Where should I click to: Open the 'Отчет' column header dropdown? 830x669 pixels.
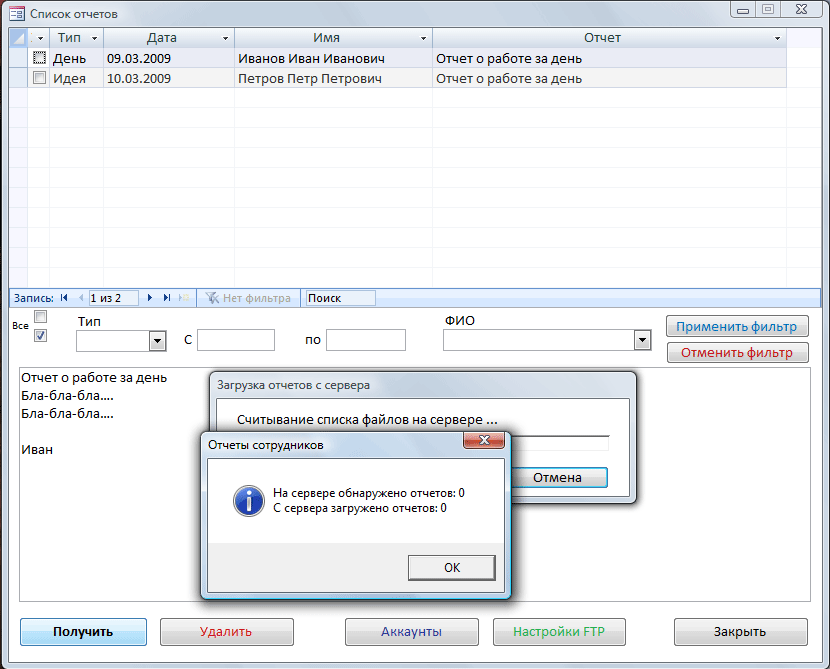(777, 39)
